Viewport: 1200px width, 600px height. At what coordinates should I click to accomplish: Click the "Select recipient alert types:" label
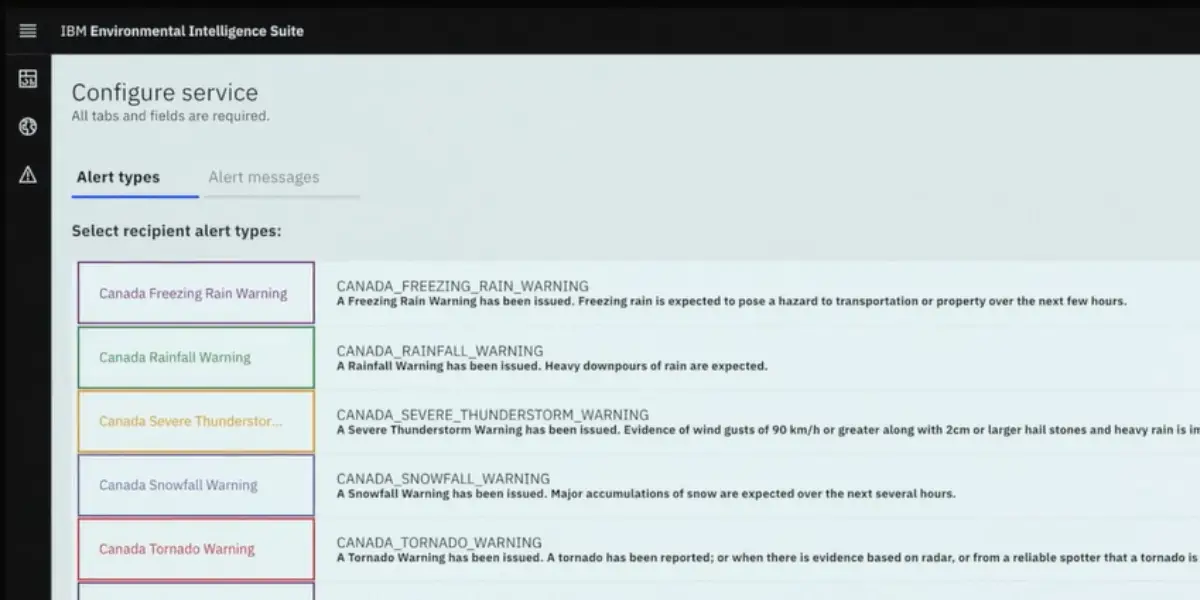176,231
